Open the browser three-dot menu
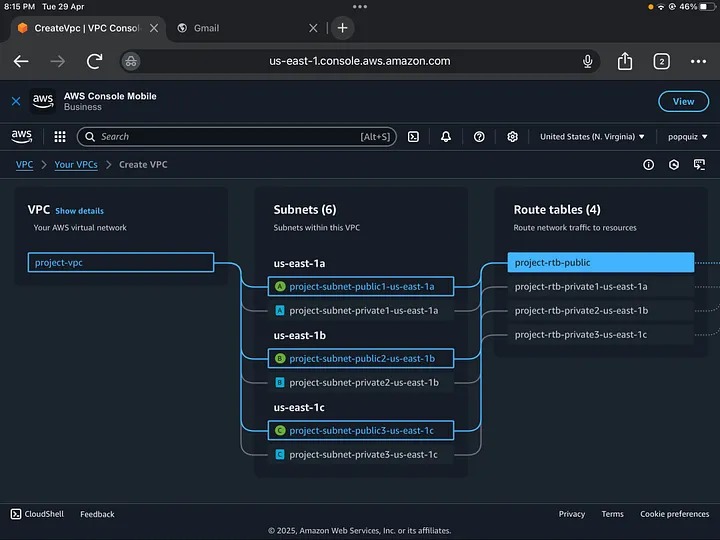 point(698,62)
